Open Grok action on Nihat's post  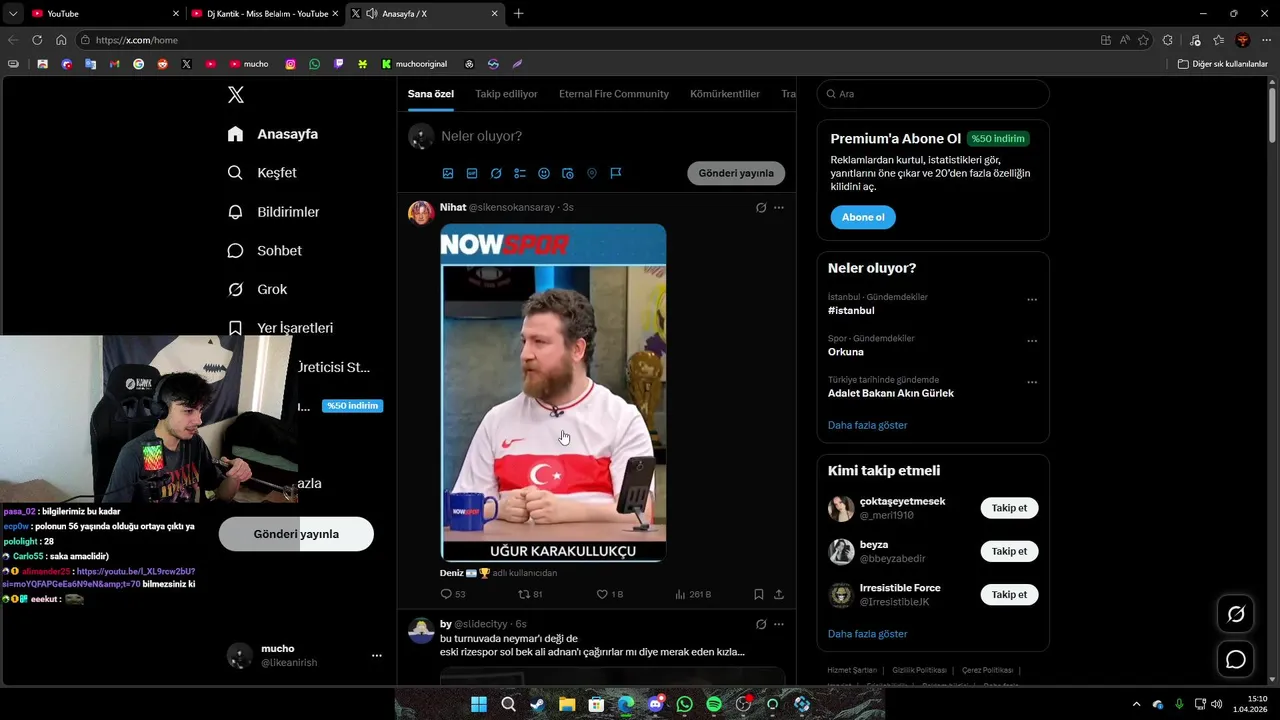click(761, 208)
